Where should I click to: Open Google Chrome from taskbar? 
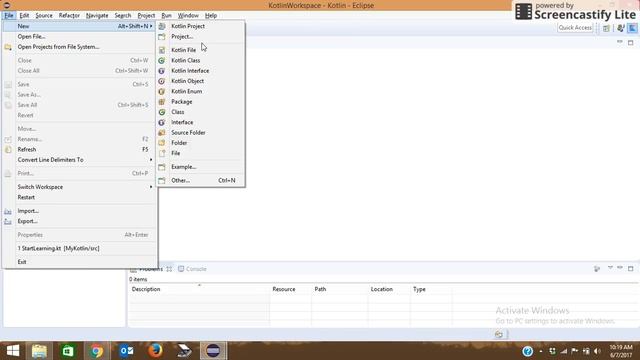97,351
